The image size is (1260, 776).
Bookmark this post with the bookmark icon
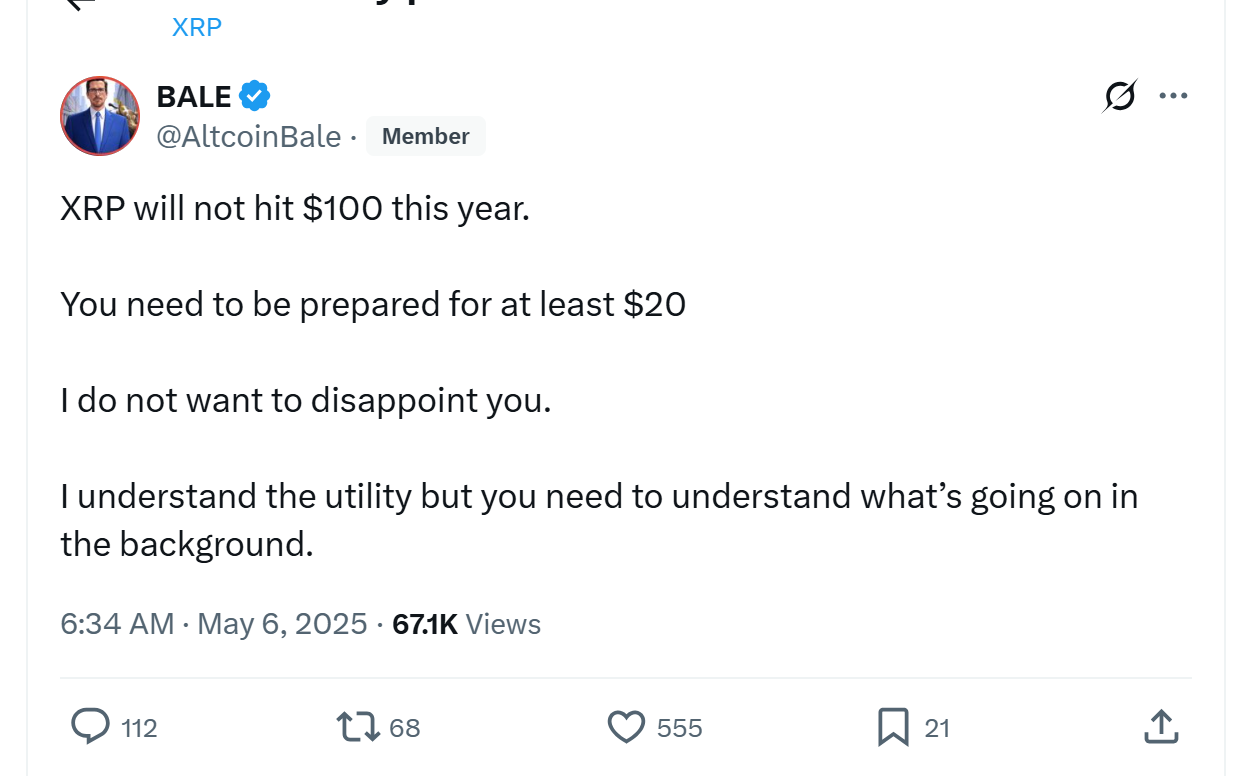[892, 727]
